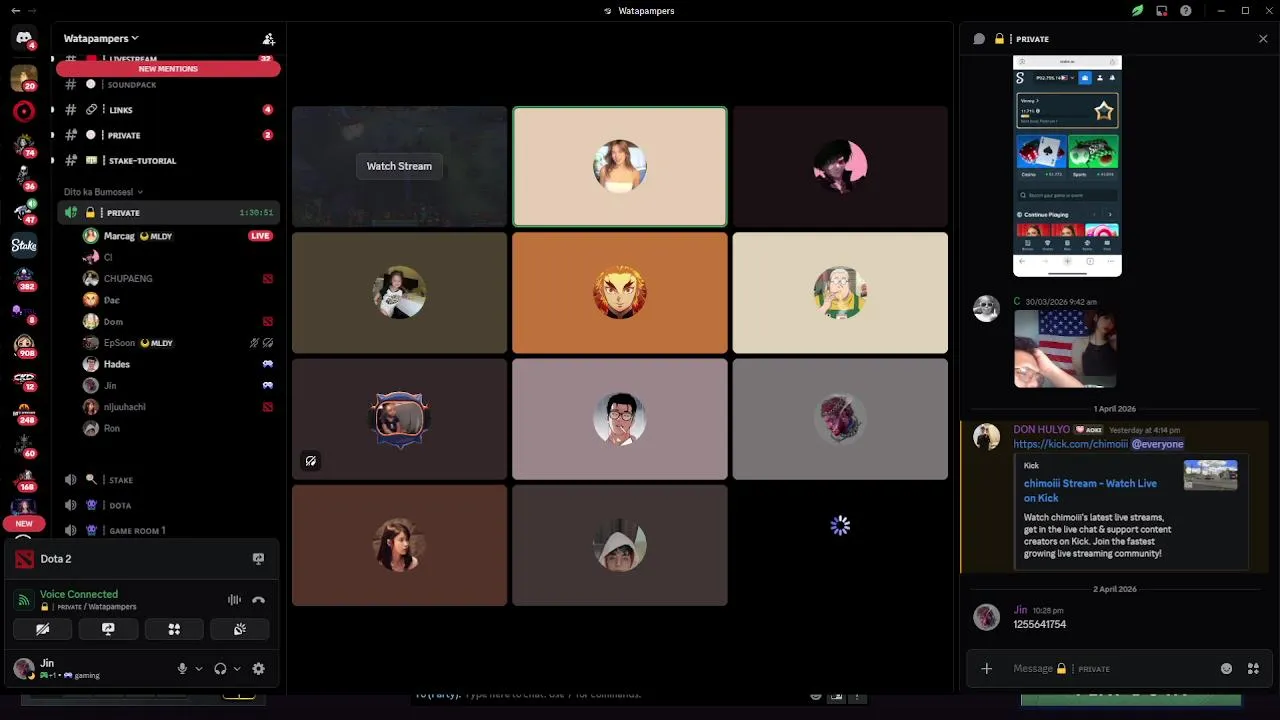Select the orange flame-hair avatar tile

click(620, 293)
